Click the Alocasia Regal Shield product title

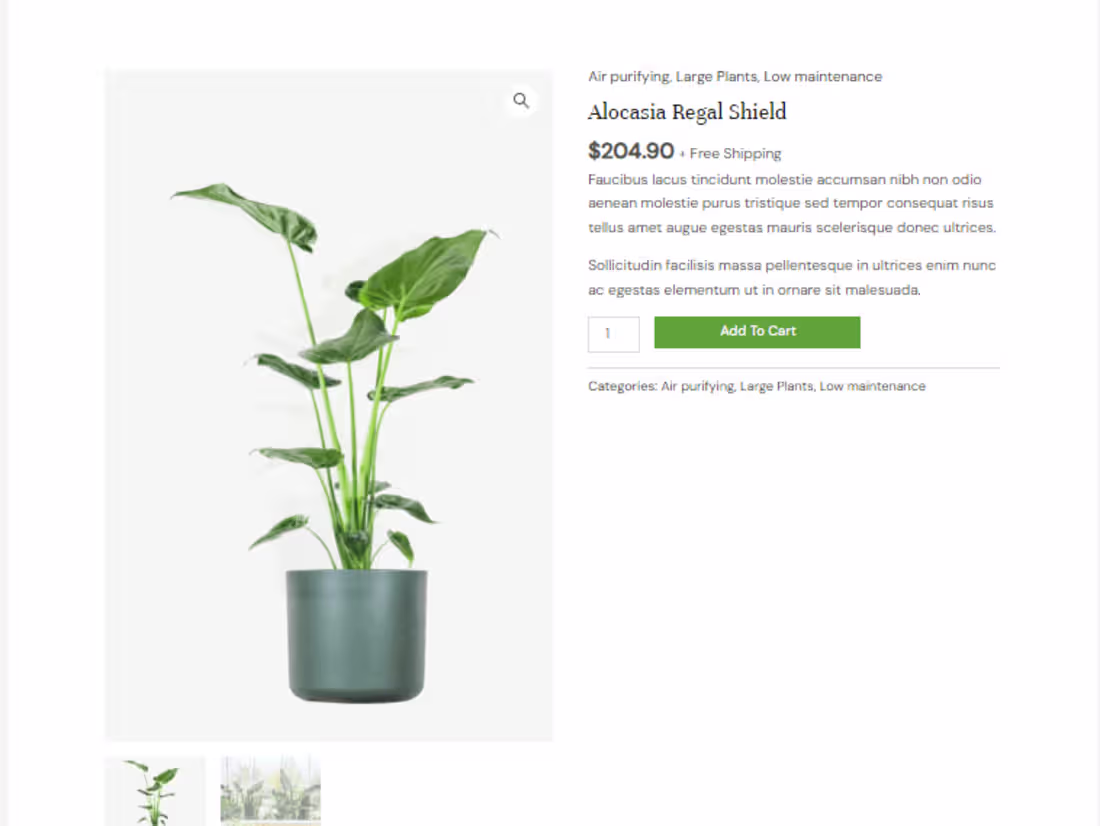(687, 112)
